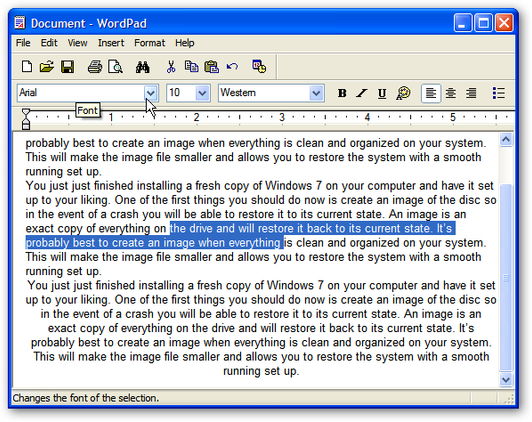Insert Date/Time using the toolbar icon
This screenshot has width=532, height=422.
259,66
